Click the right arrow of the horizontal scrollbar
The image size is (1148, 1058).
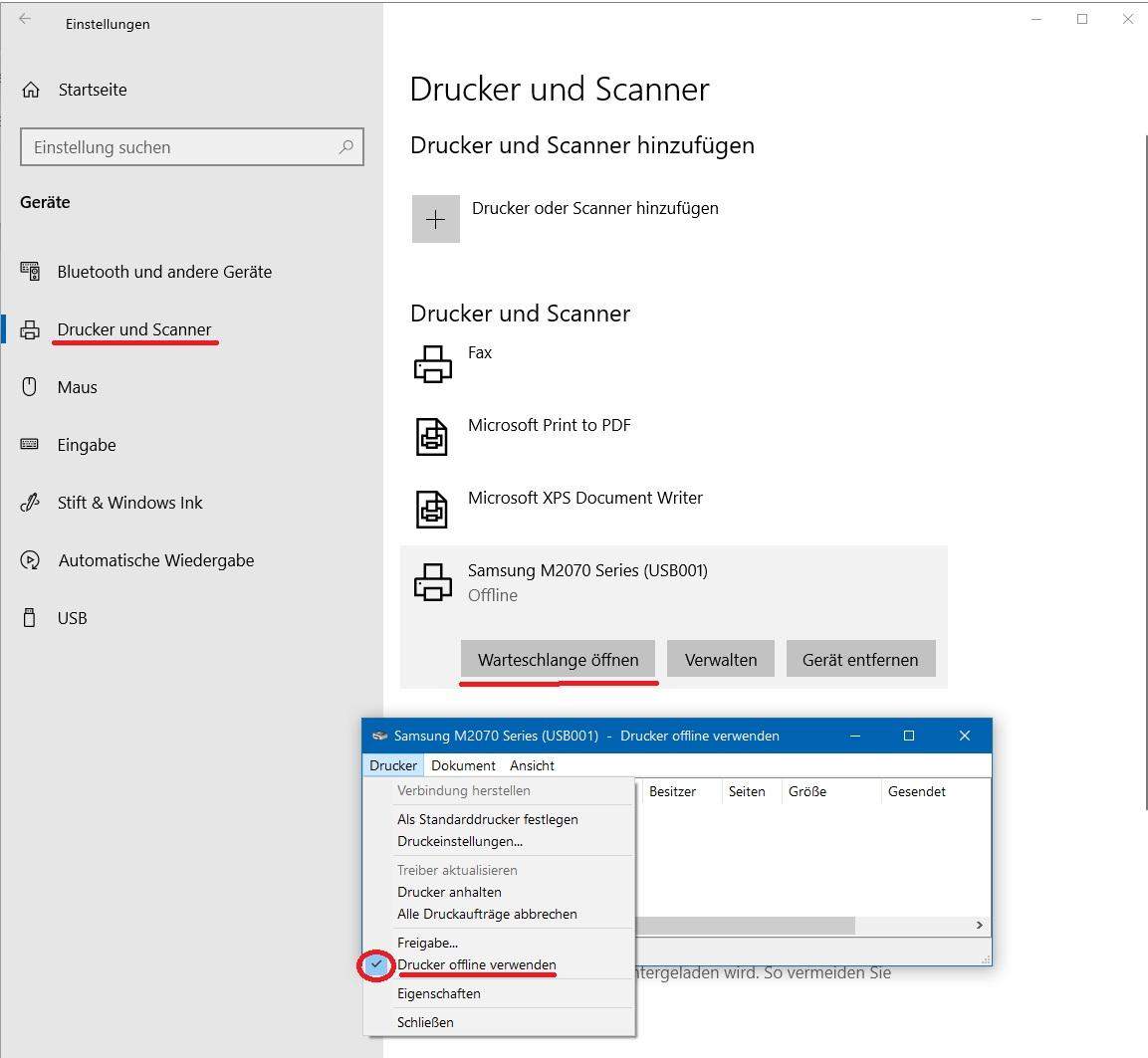click(x=979, y=925)
